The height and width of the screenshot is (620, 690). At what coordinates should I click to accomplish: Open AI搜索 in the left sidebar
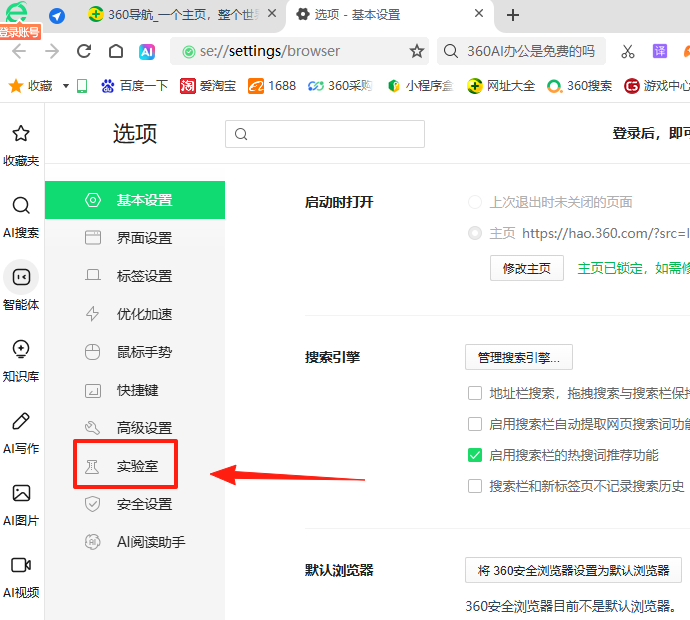click(21, 218)
